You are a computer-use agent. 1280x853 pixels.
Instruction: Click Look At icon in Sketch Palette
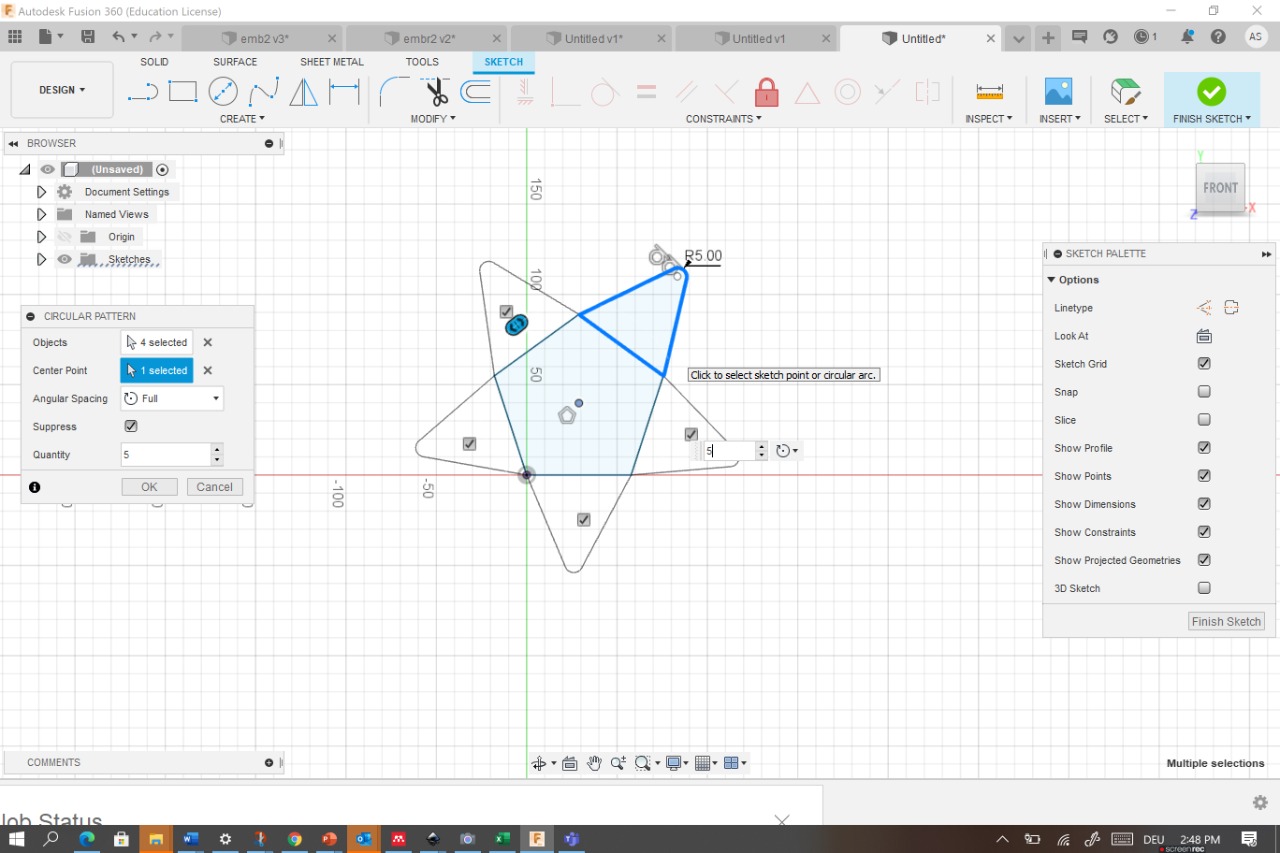click(1204, 336)
